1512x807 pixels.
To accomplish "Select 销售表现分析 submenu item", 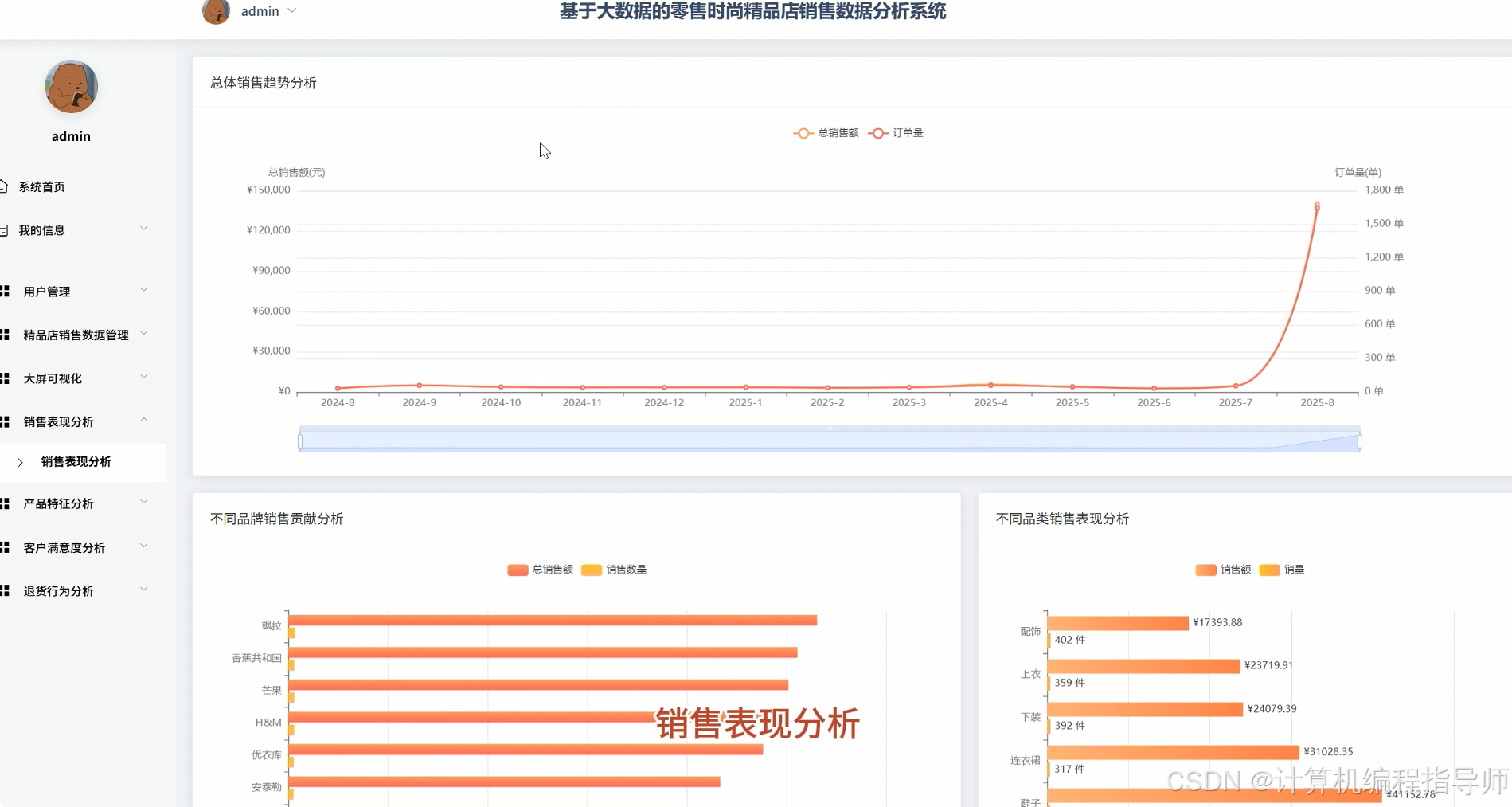I will tap(76, 461).
